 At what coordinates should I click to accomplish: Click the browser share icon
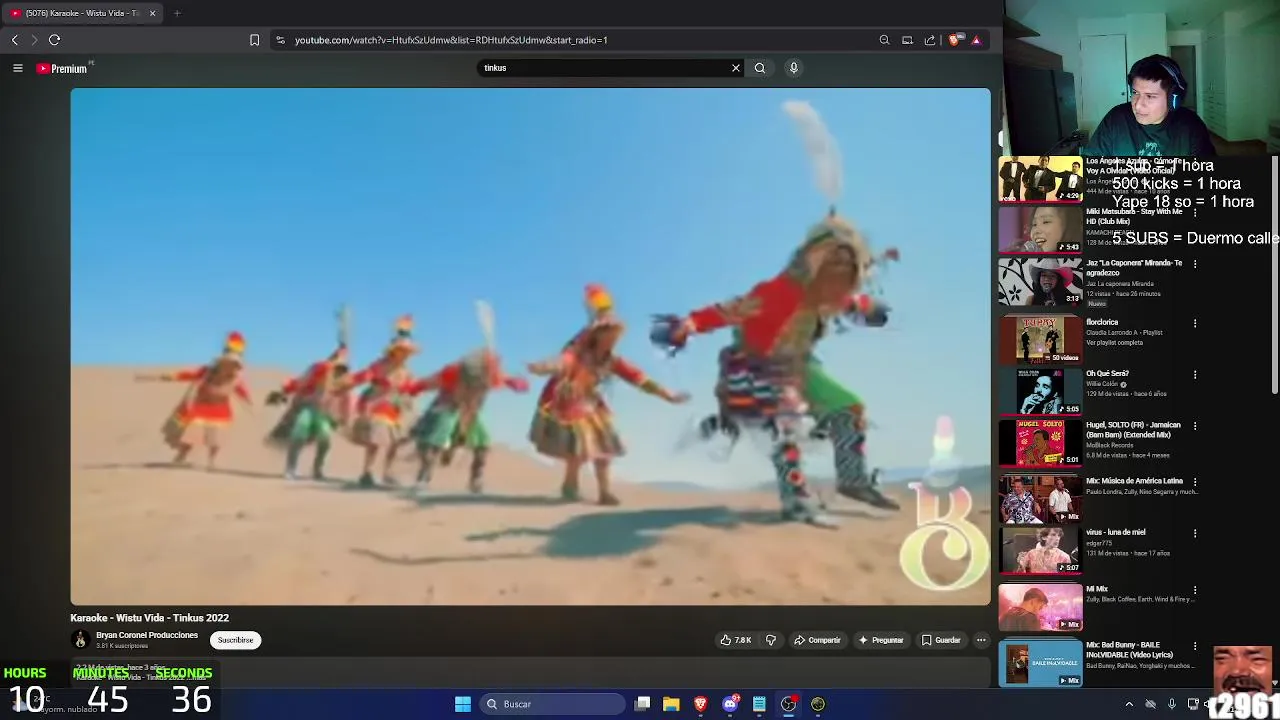pyautogui.click(x=930, y=40)
